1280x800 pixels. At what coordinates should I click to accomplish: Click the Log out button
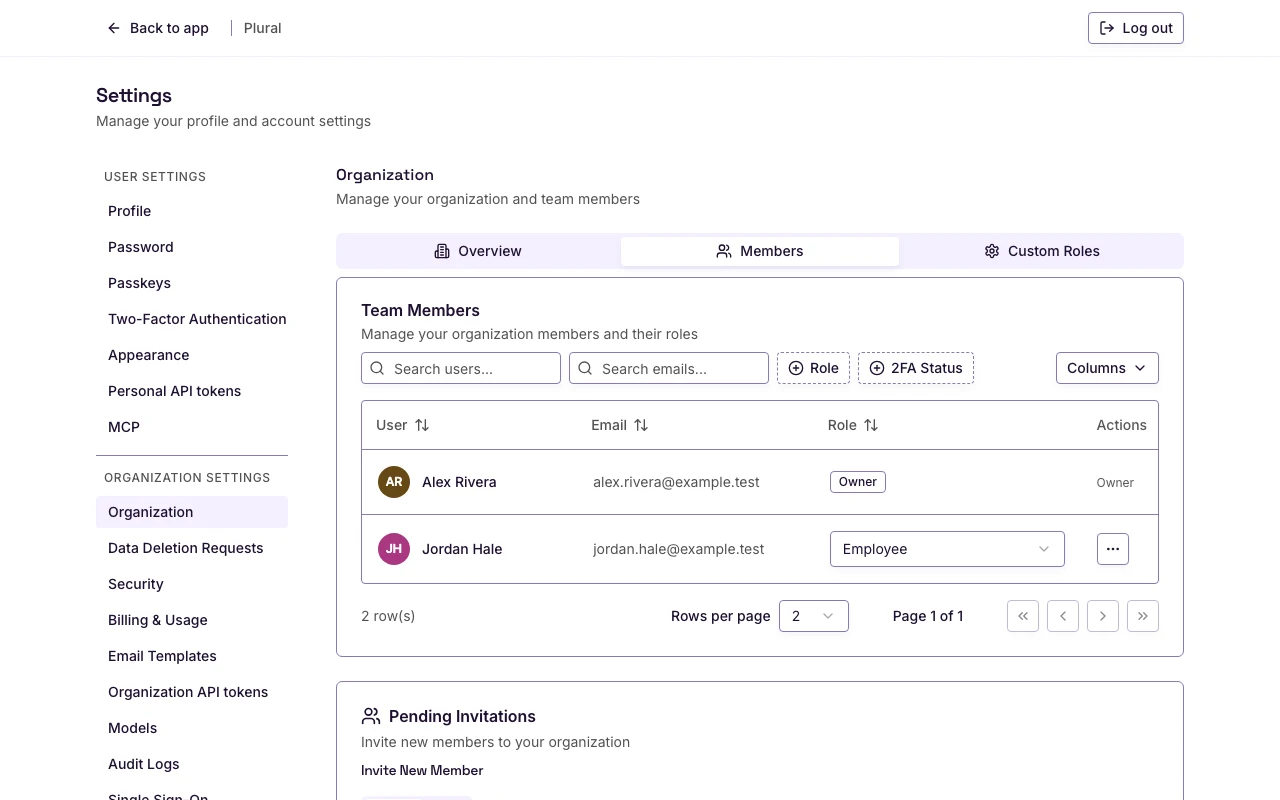point(1135,28)
